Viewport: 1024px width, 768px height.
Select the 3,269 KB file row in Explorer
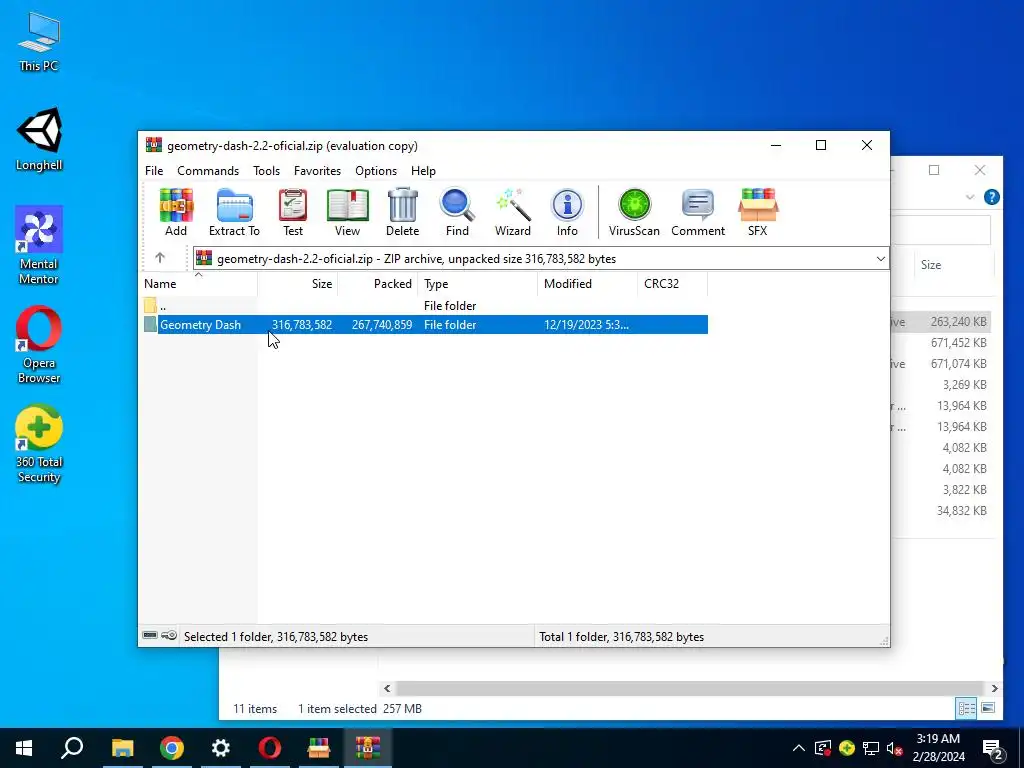[x=943, y=385]
